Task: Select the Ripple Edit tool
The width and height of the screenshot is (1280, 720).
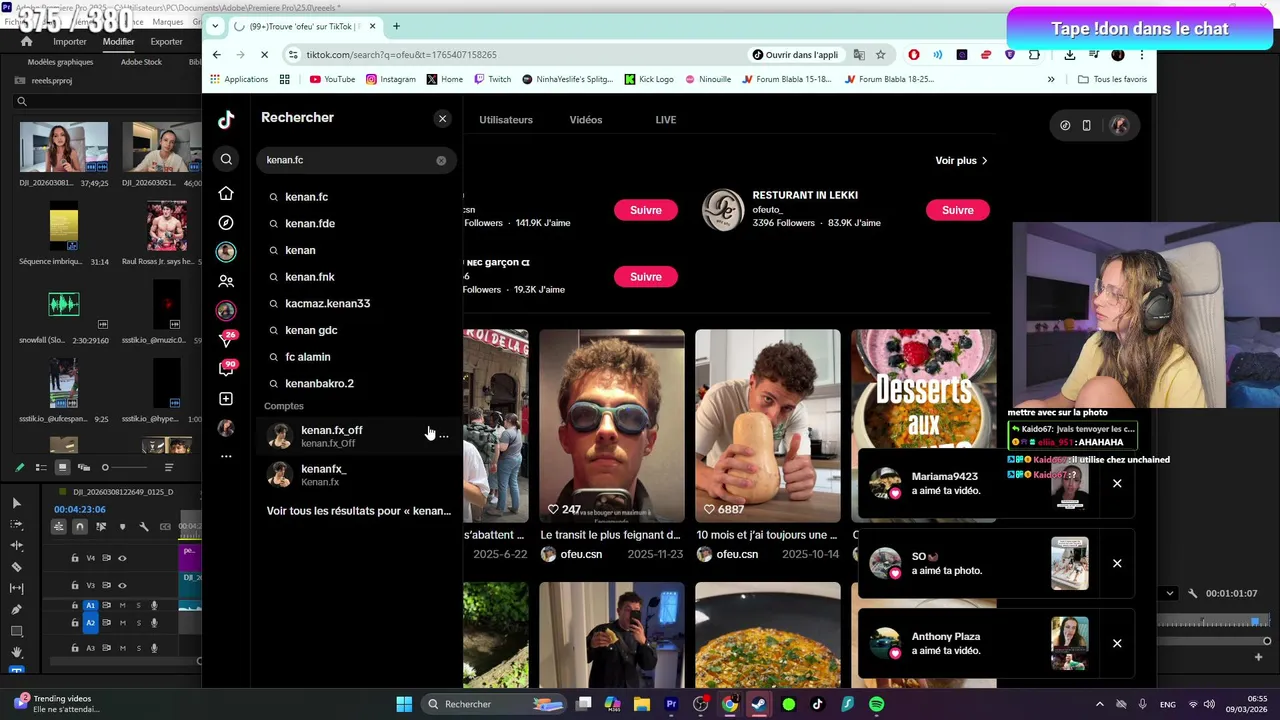Action: pyautogui.click(x=16, y=545)
